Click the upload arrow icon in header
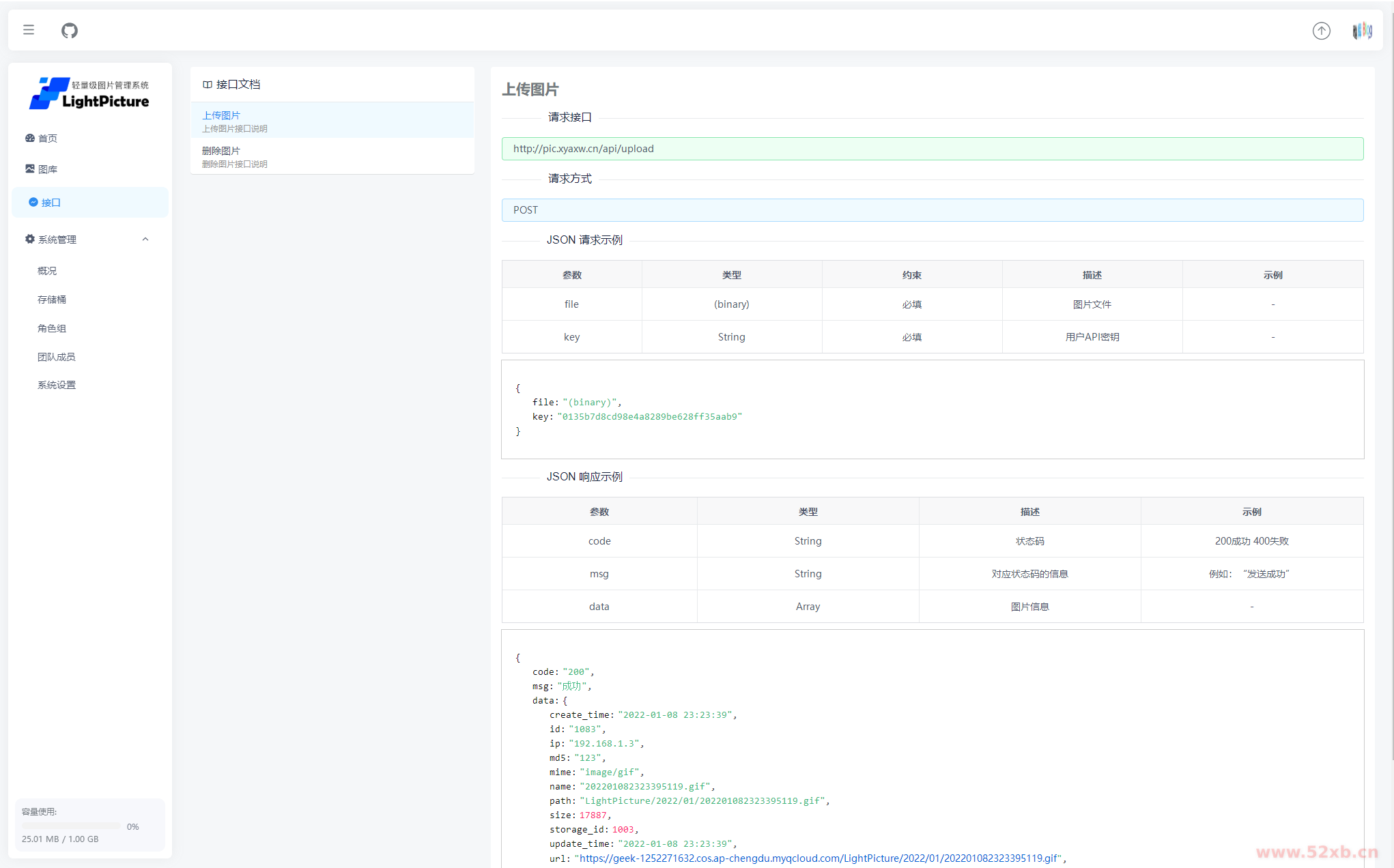 coord(1321,31)
